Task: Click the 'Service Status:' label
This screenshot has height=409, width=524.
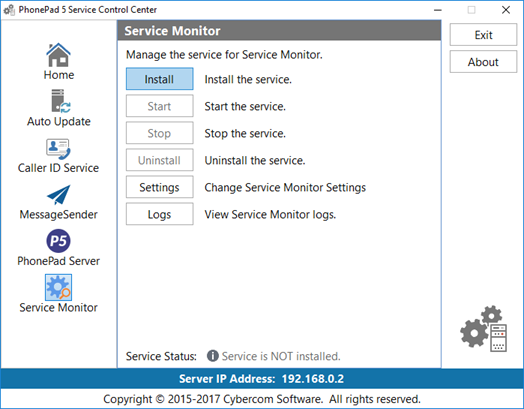Action: 161,356
